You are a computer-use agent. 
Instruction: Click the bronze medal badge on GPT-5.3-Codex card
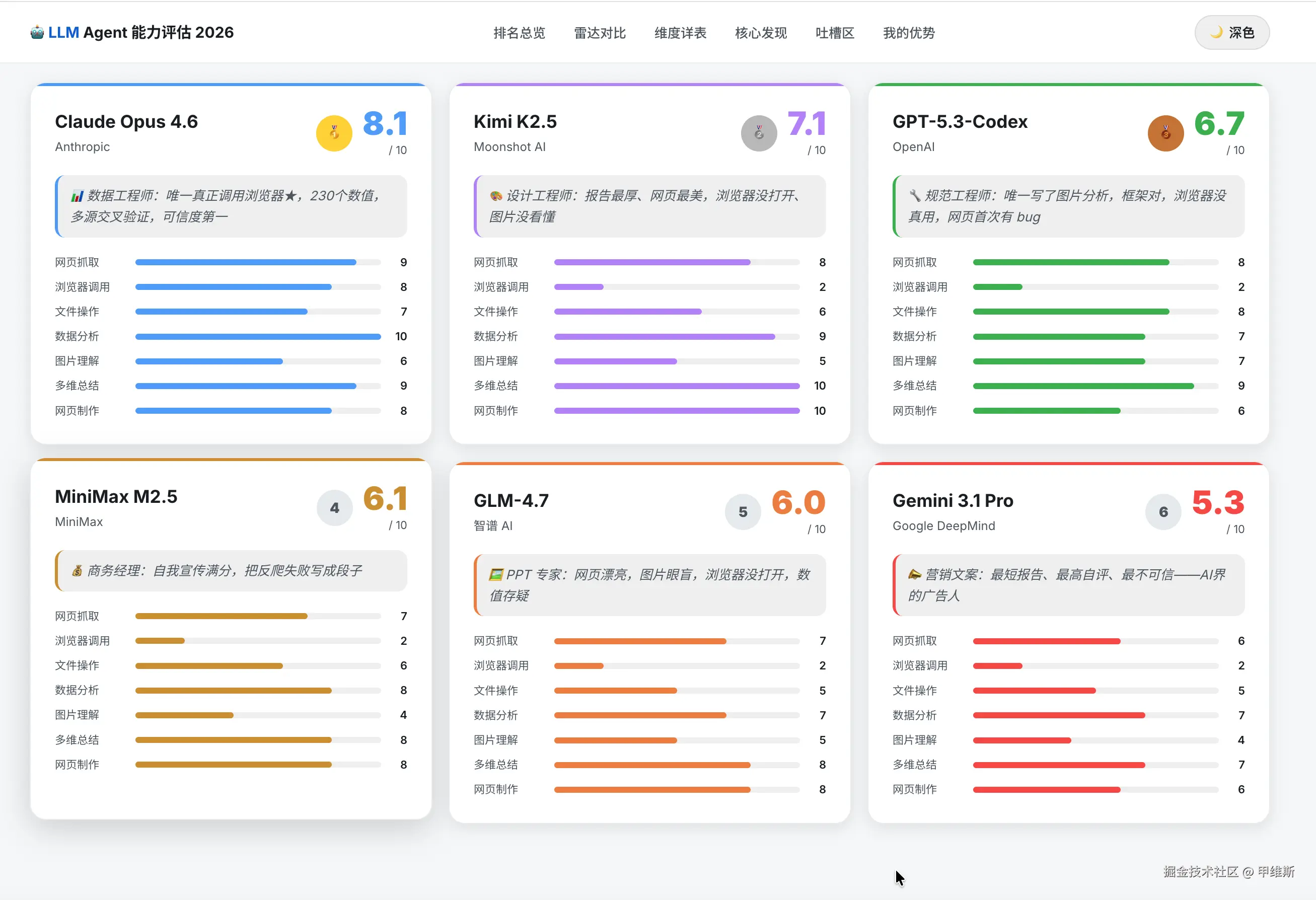(1165, 133)
